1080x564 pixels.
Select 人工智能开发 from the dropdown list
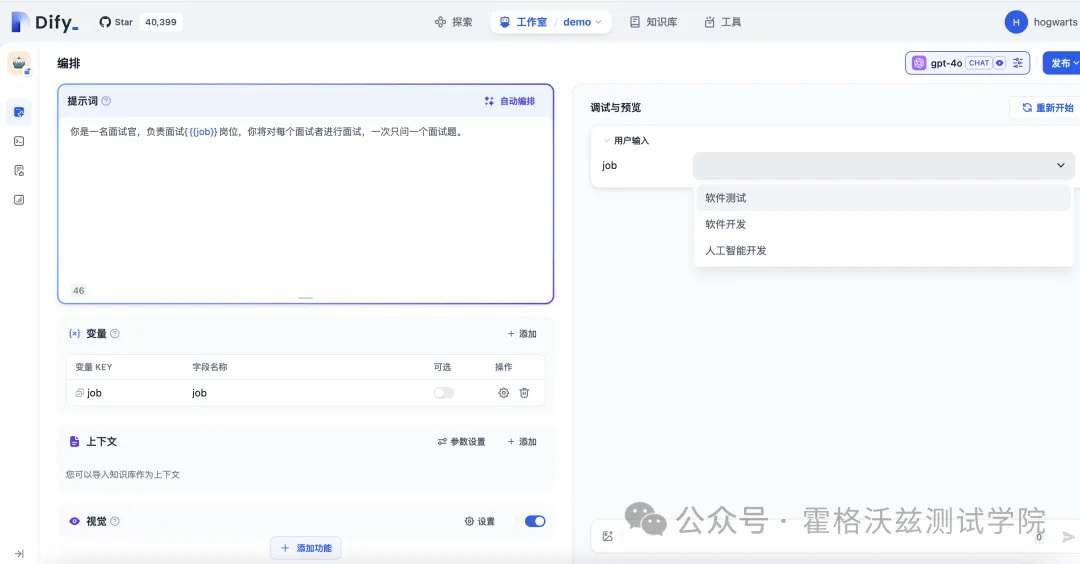pyautogui.click(x=883, y=251)
